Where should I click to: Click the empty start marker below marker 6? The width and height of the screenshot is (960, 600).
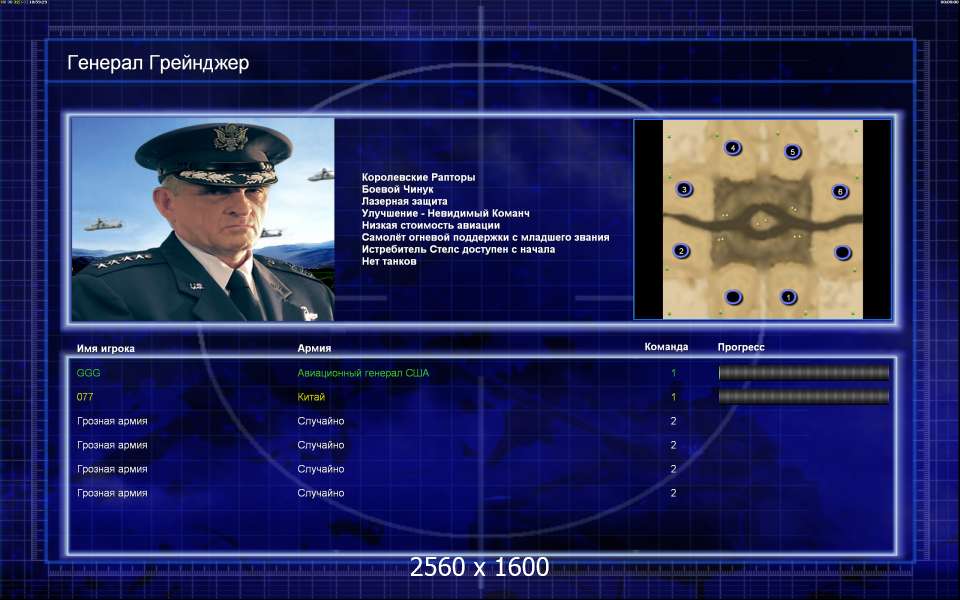click(842, 252)
